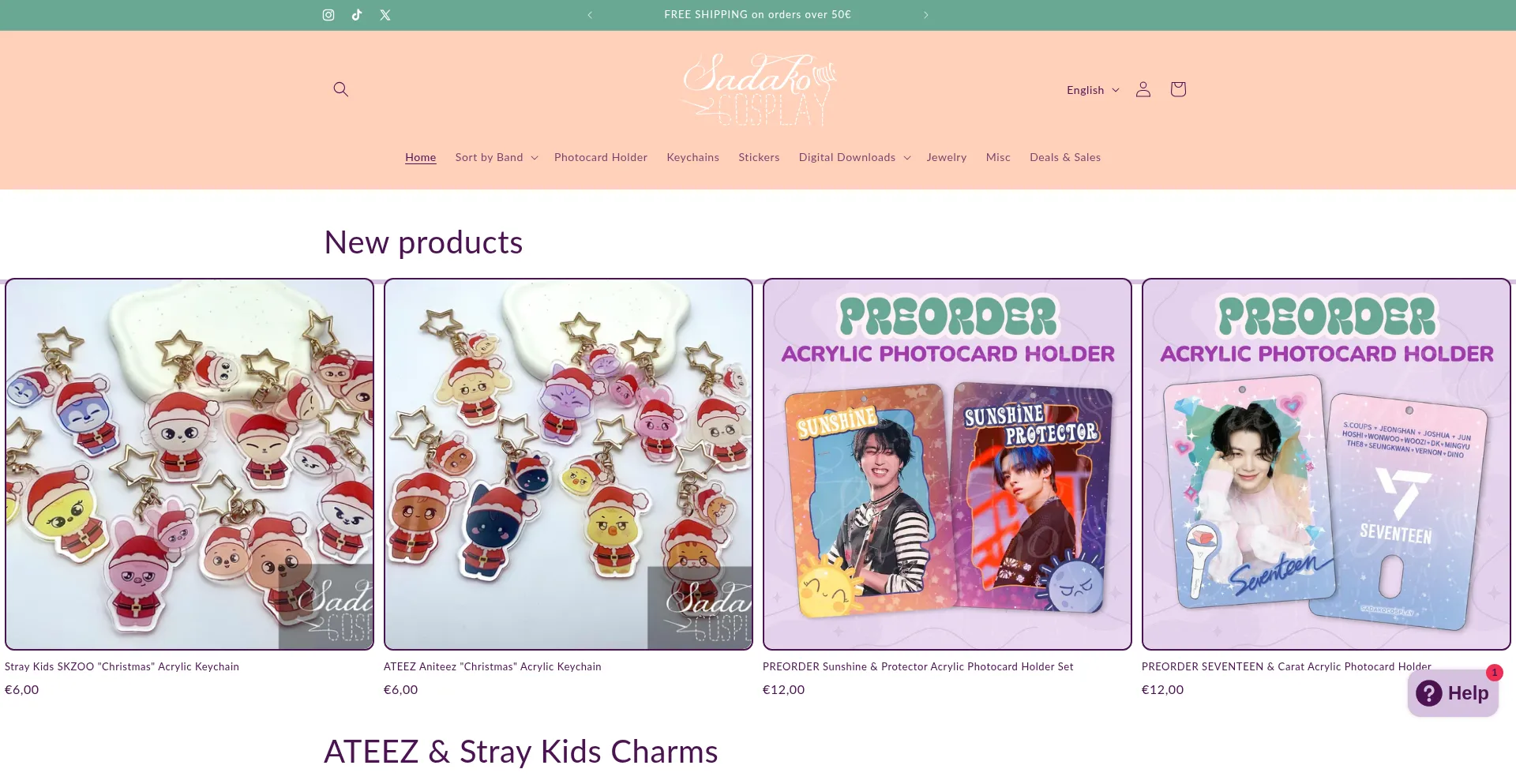Go to the Photocard Holder page
This screenshot has width=1516, height=784.
click(x=601, y=157)
